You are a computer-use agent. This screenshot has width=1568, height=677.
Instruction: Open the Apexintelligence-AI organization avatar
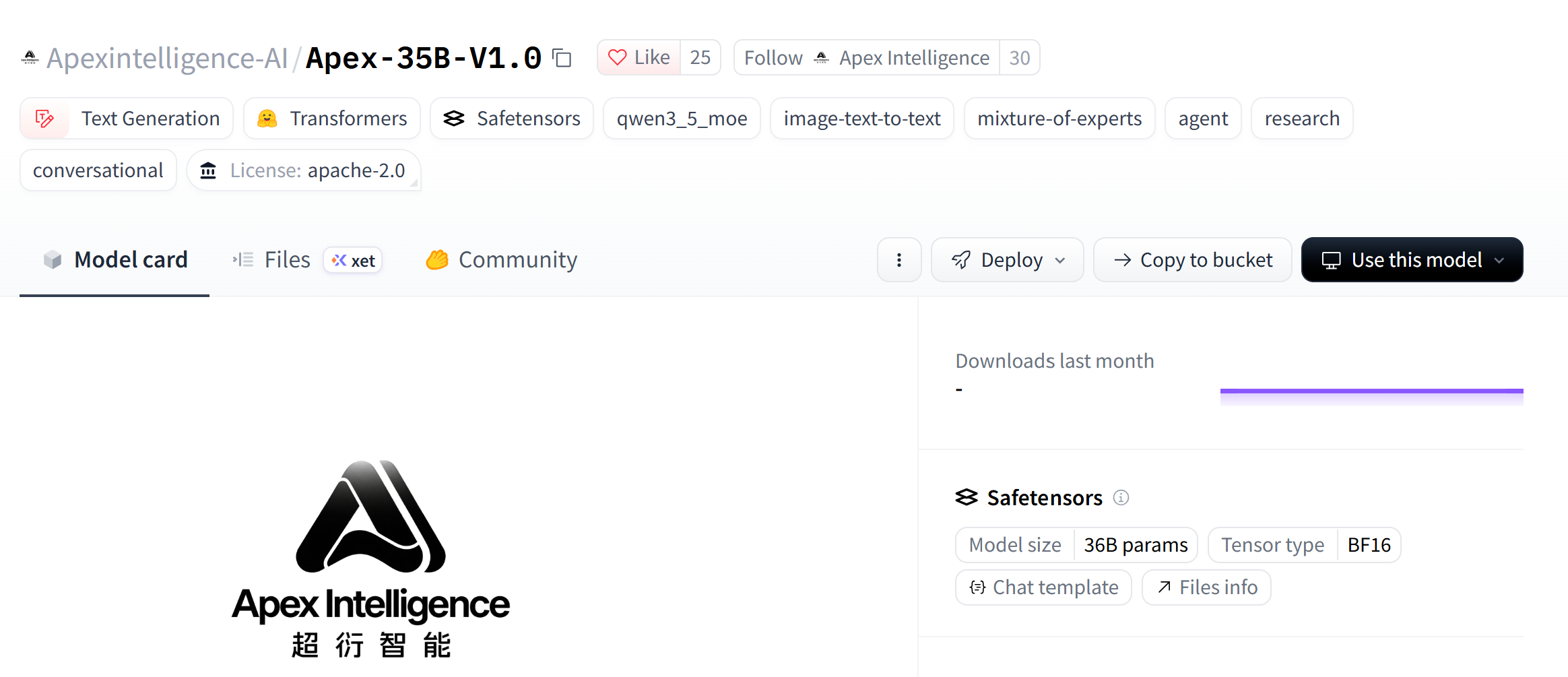30,58
